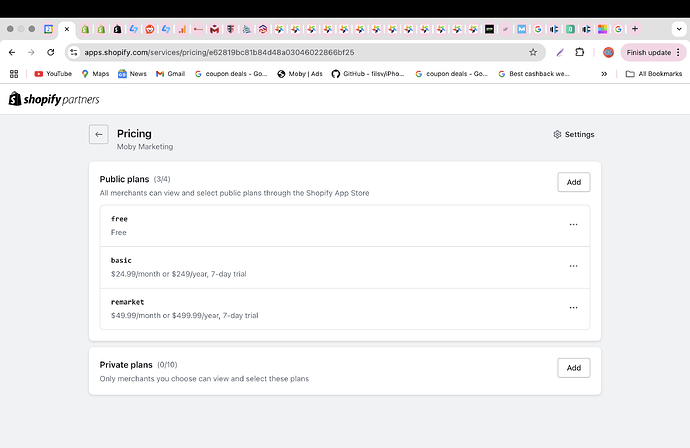The image size is (690, 448).
Task: Switch to the Reddit tab
Action: 150,29
